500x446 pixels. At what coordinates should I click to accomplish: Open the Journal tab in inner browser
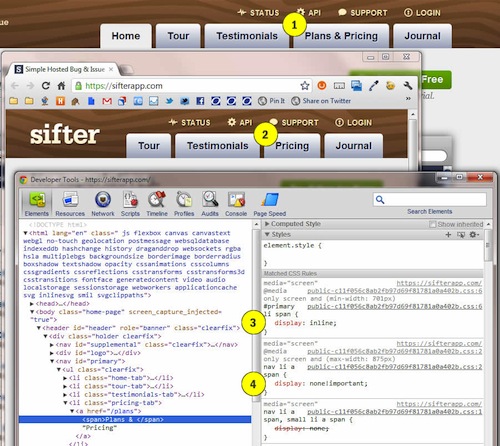353,146
